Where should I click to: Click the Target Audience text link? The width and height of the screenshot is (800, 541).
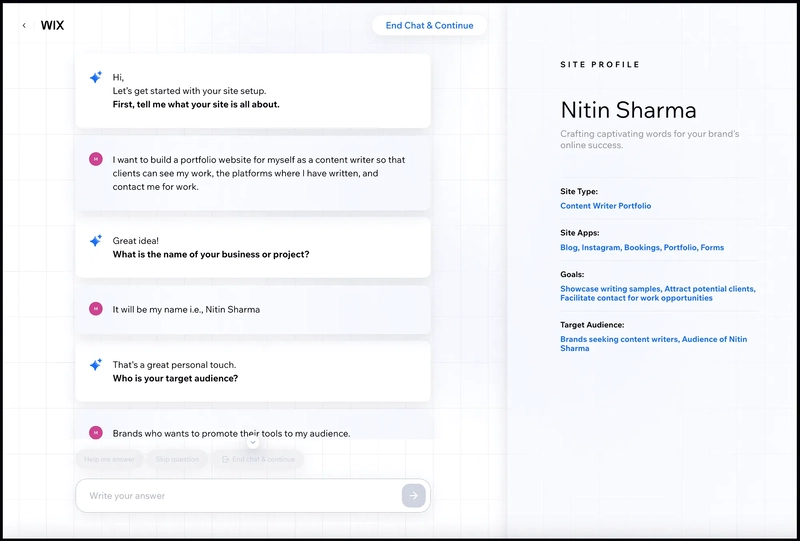[654, 343]
